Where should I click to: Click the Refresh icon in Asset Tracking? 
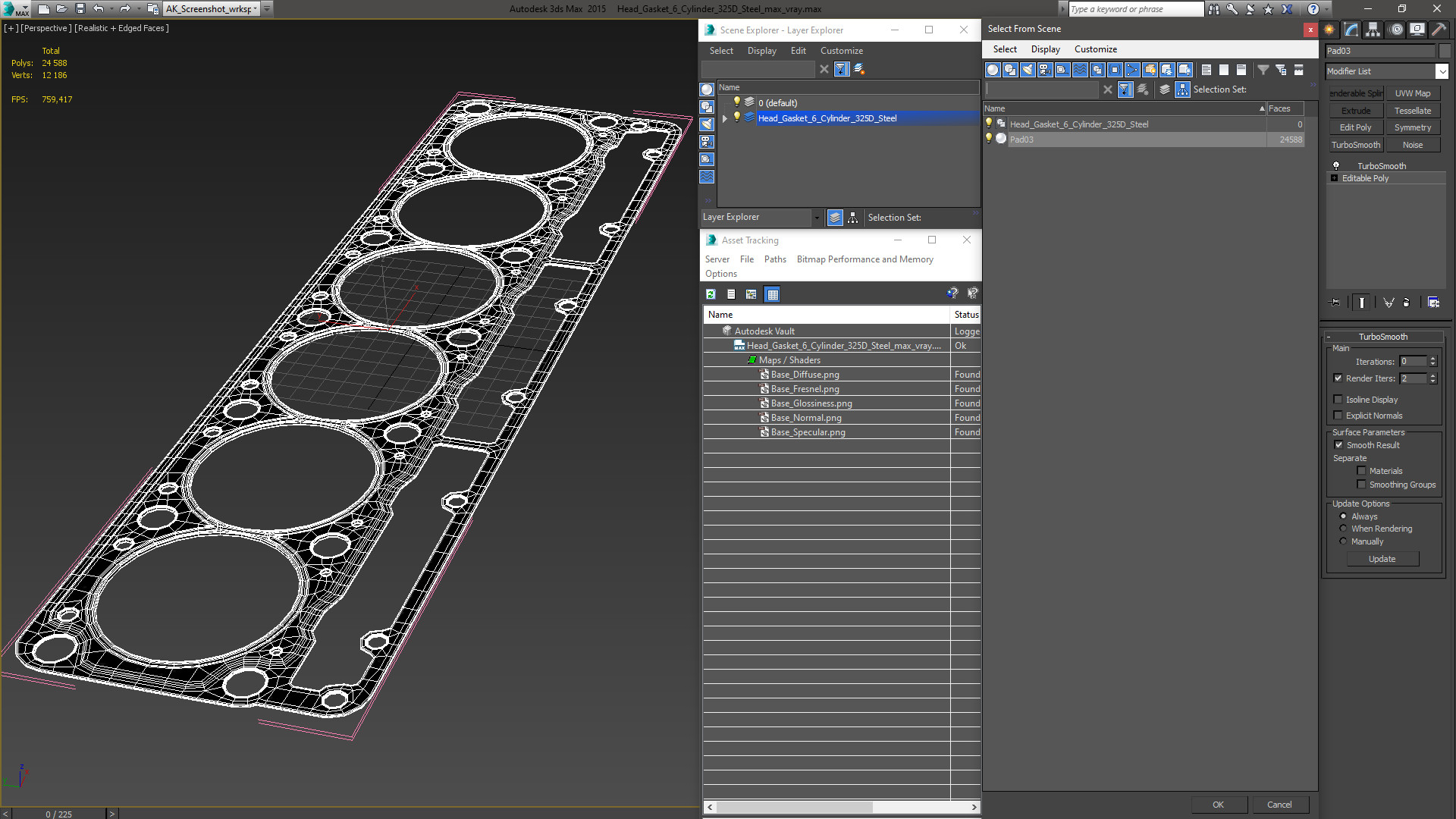pyautogui.click(x=711, y=294)
